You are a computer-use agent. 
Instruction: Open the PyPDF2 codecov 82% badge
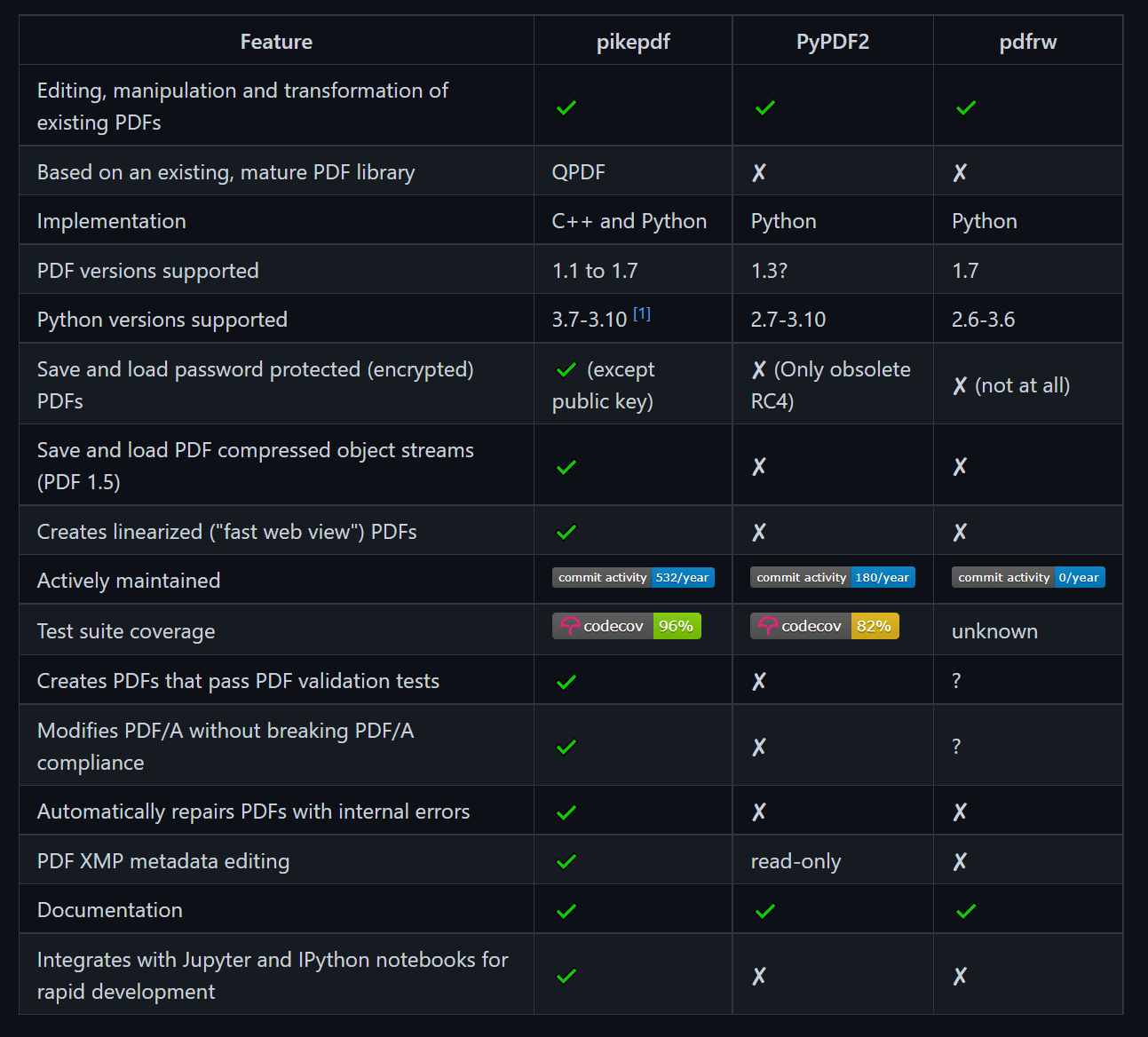(x=825, y=626)
